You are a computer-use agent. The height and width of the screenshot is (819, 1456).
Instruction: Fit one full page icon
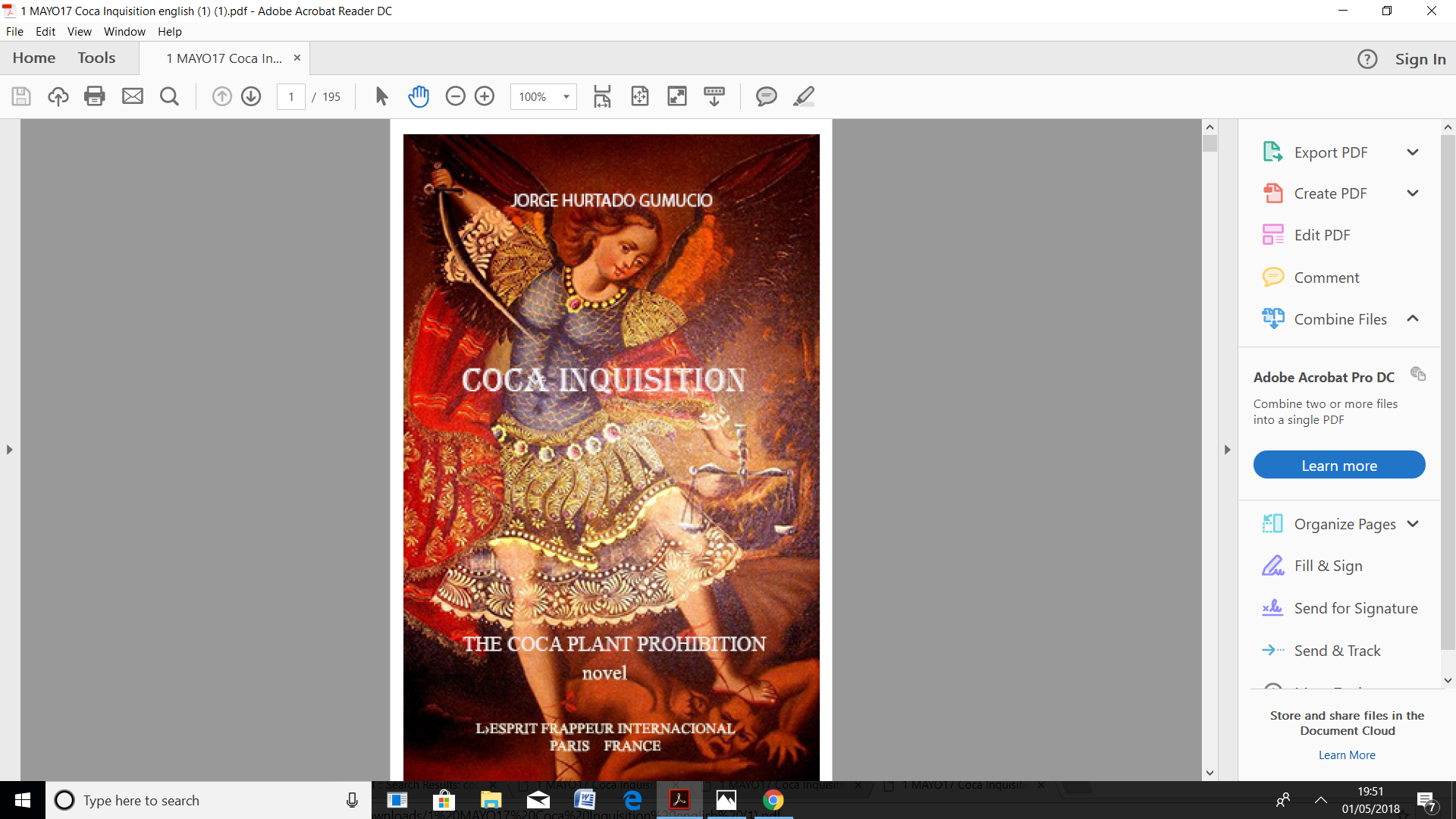click(640, 96)
